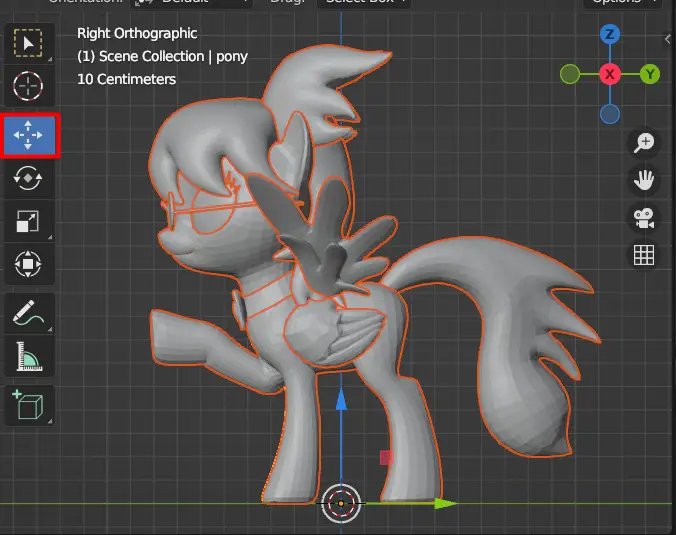Viewport: 676px width, 535px height.
Task: Click the negative Y axis gizmo circle
Action: point(570,75)
